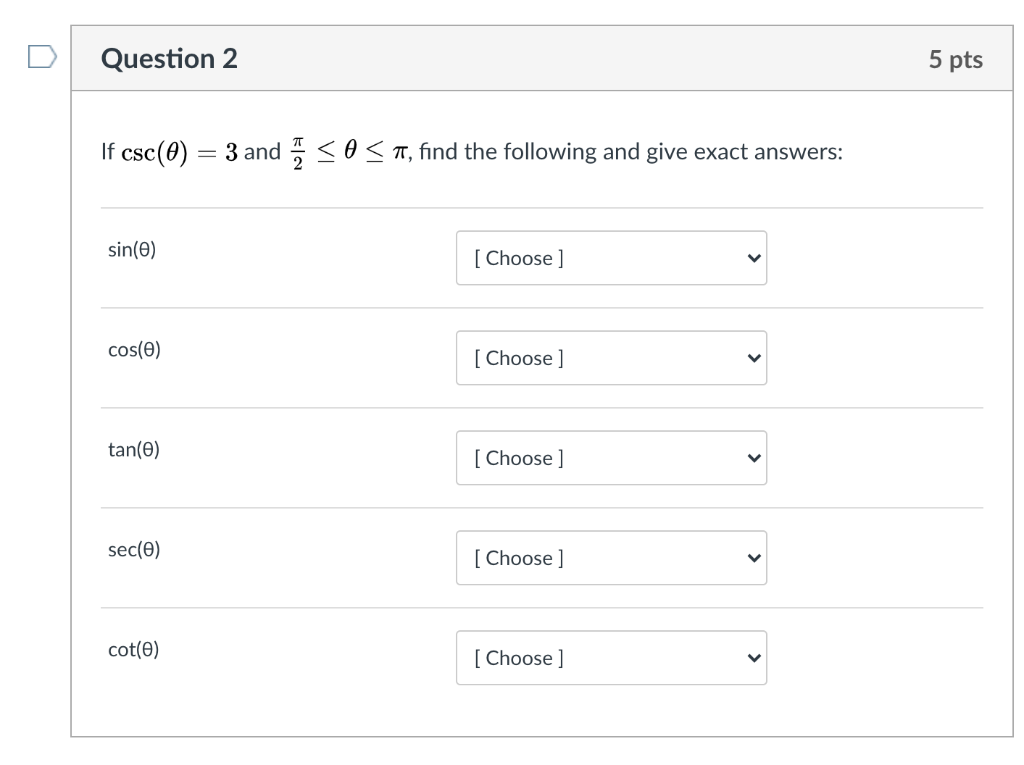Open the sec(θ) Choose selector

tap(611, 558)
